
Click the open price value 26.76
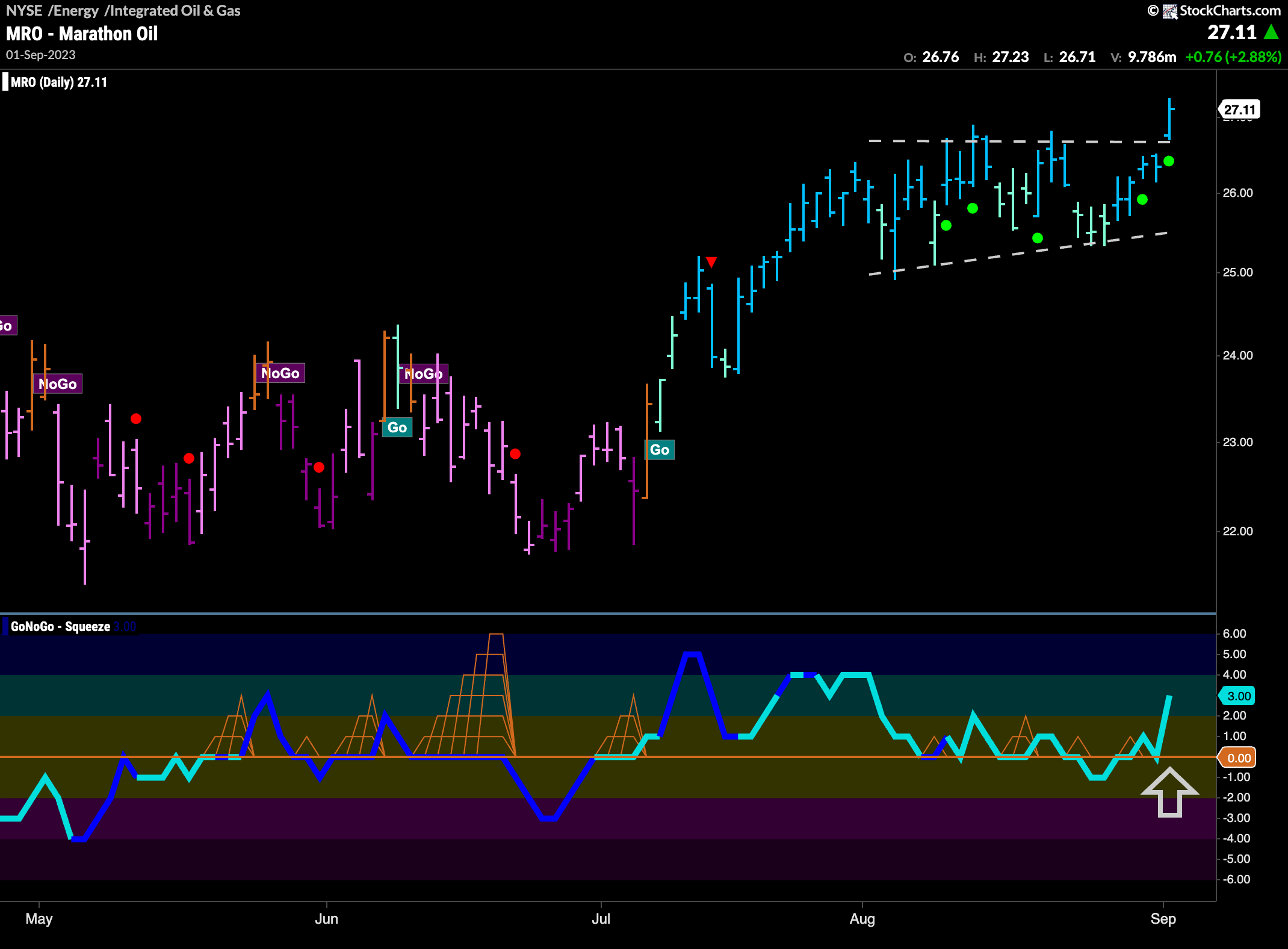pos(941,57)
